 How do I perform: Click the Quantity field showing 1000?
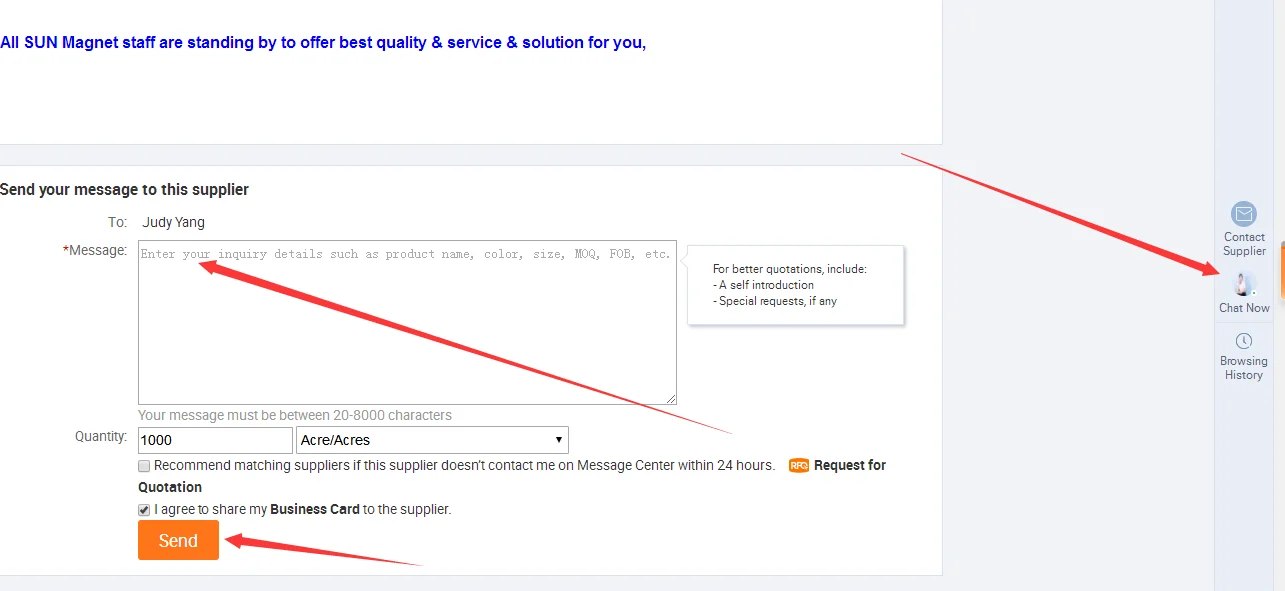point(215,440)
